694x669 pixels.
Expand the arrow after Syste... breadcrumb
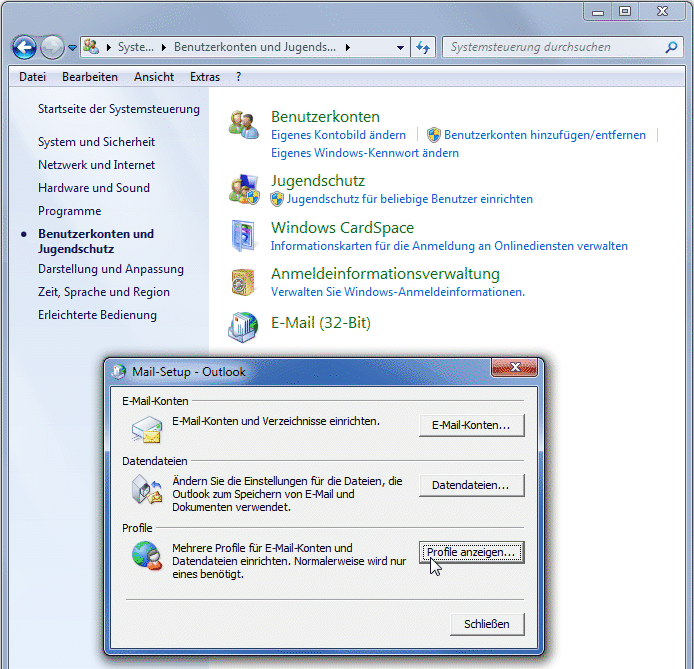(164, 47)
